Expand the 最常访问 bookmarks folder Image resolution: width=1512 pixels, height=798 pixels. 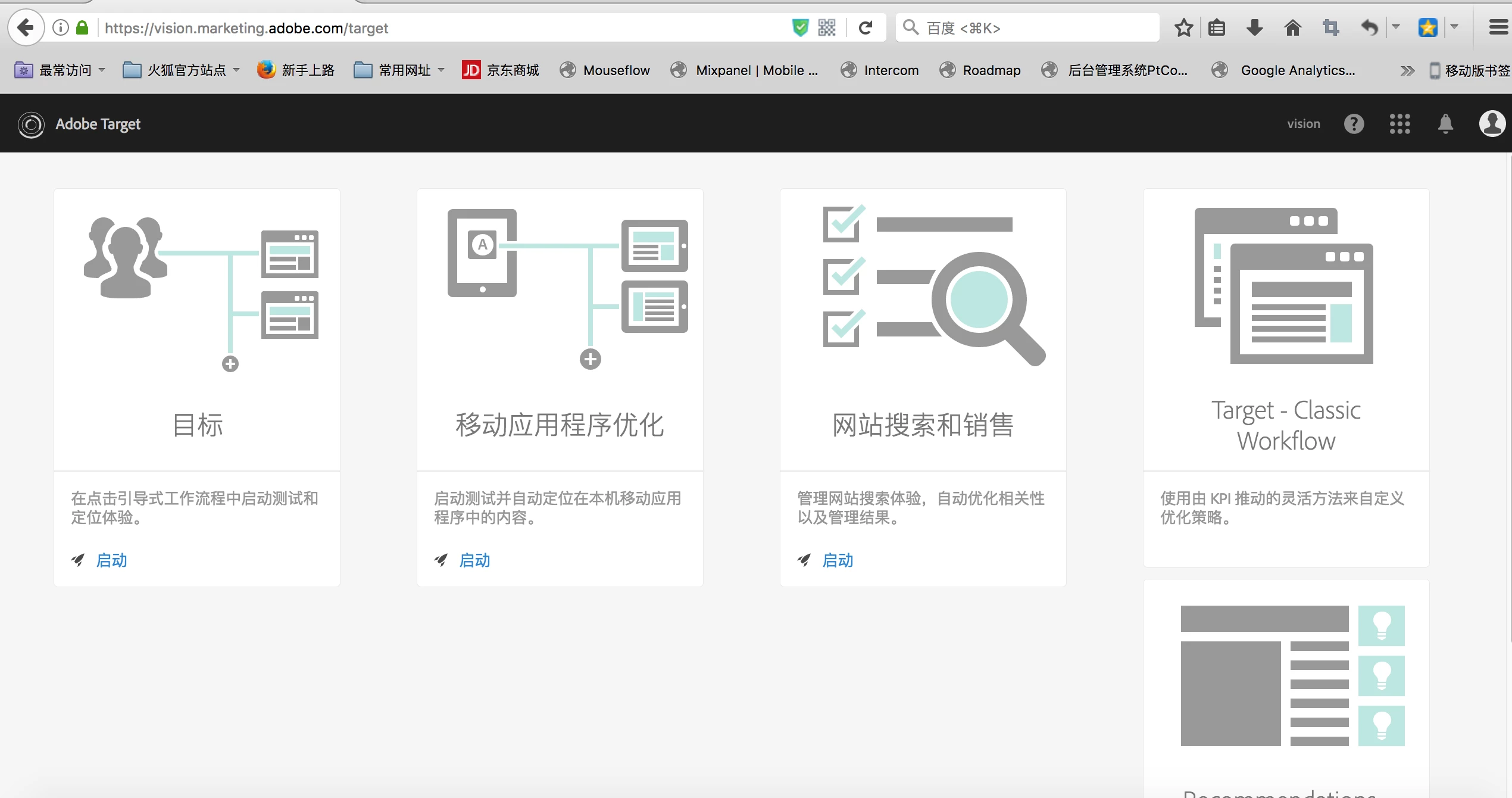coord(60,70)
